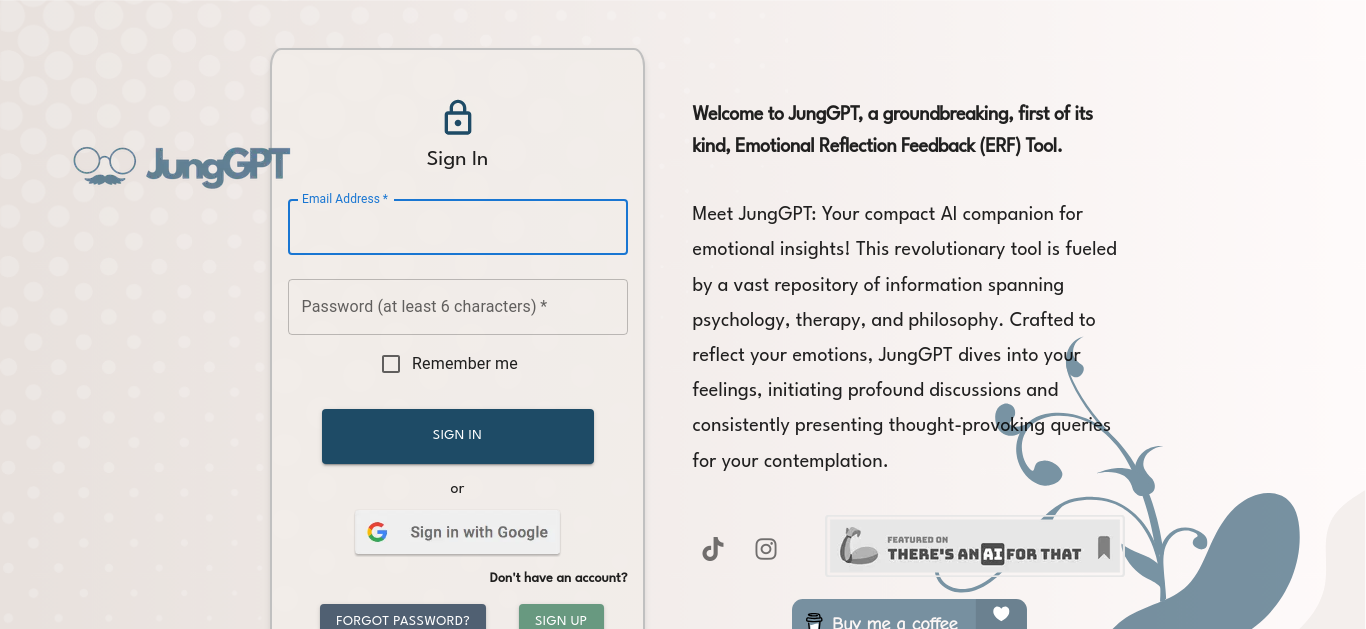Click into the Password field
Screen dimensions: 1366x629
(458, 307)
